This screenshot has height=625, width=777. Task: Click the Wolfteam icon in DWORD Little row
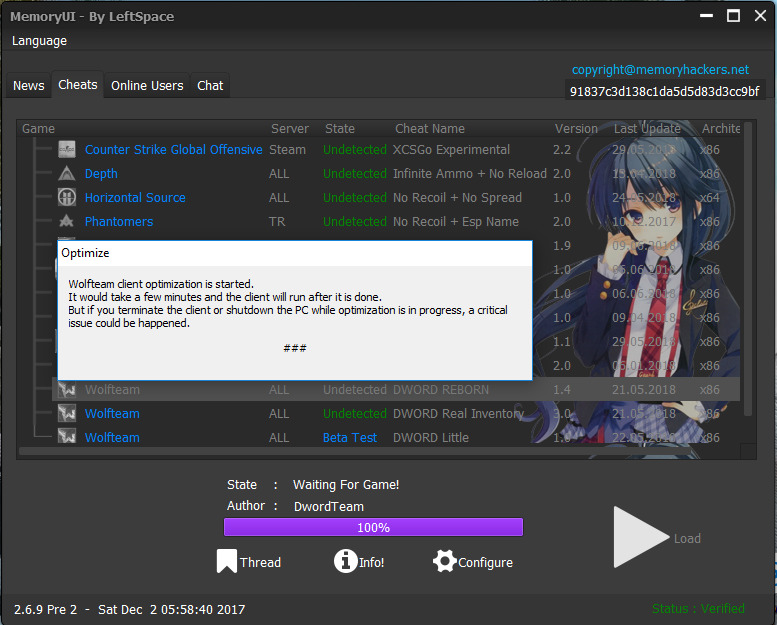click(x=67, y=437)
